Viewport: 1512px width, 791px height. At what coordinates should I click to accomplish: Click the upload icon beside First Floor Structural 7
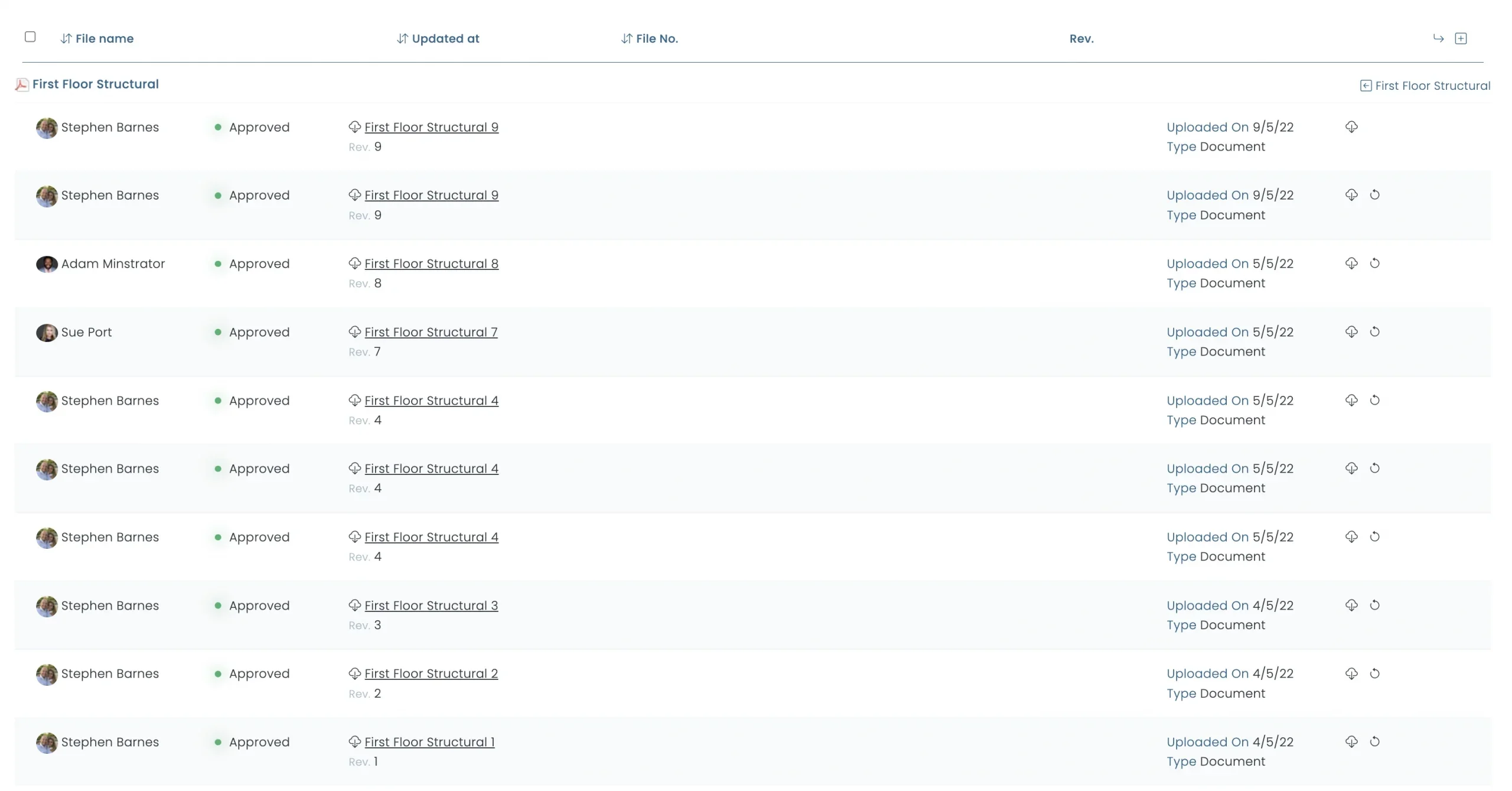[1351, 332]
